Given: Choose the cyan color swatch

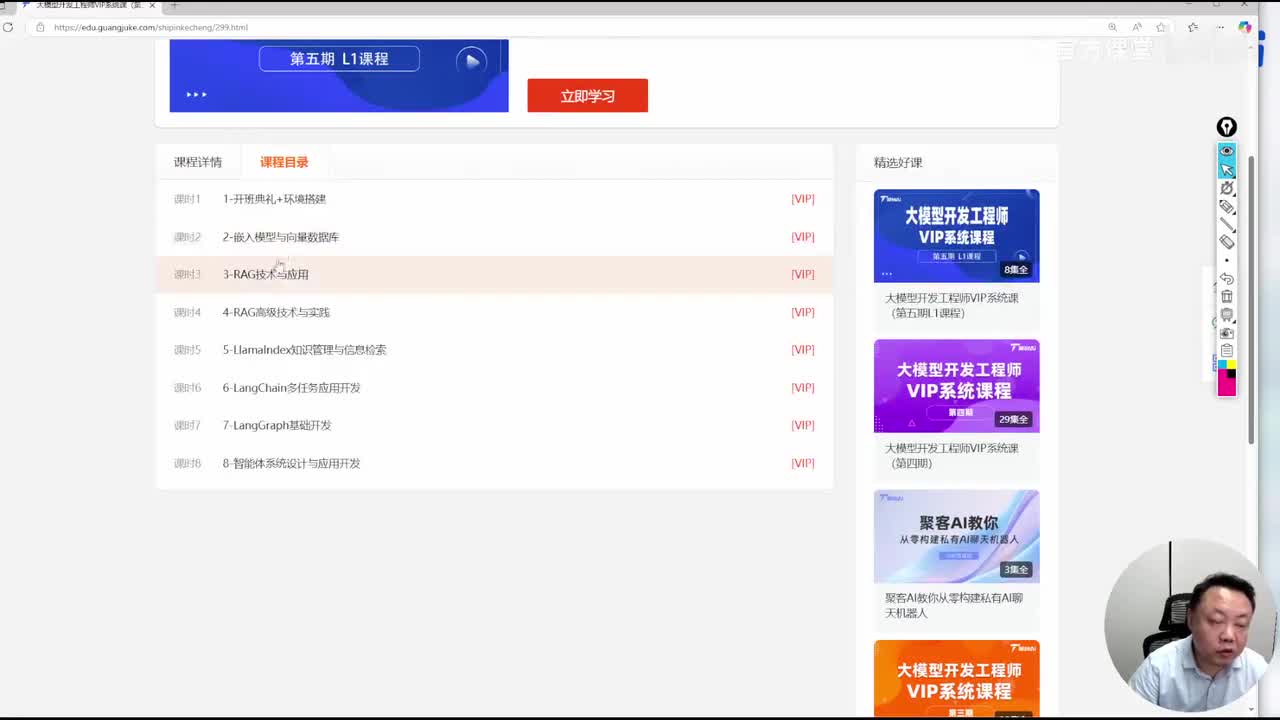Looking at the screenshot, I should [1222, 365].
